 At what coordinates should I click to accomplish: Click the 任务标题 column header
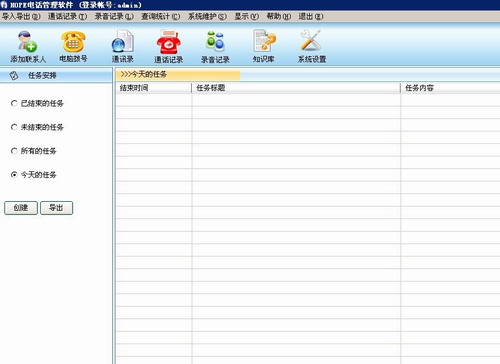click(x=296, y=88)
